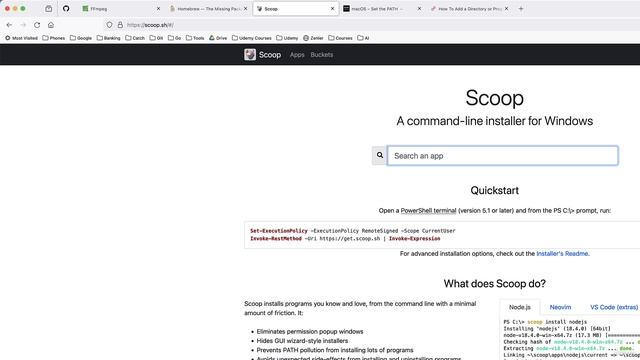
Task: Open the Drive bookmark
Action: click(x=218, y=38)
